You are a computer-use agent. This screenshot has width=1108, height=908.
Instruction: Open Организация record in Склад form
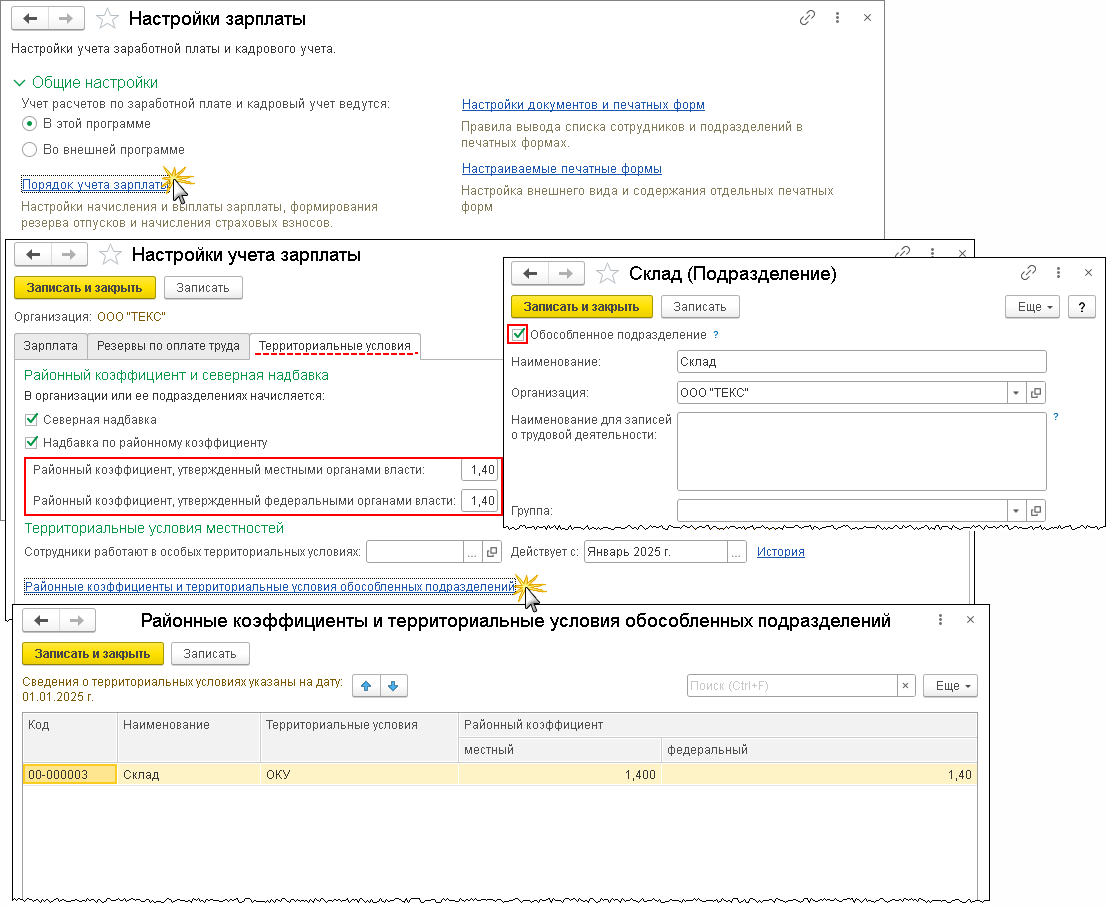pyautogui.click(x=1036, y=393)
